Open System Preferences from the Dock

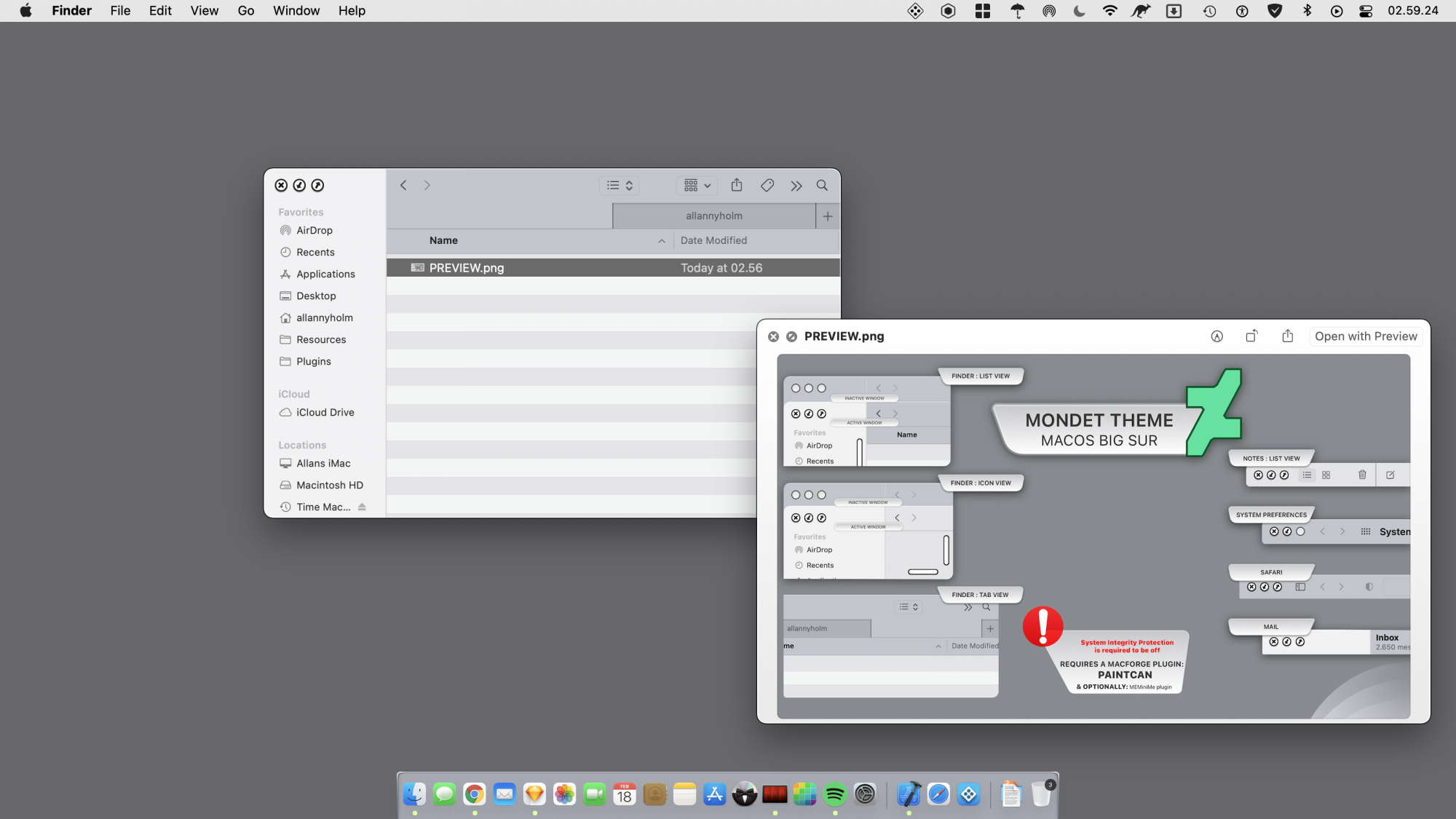pyautogui.click(x=865, y=794)
